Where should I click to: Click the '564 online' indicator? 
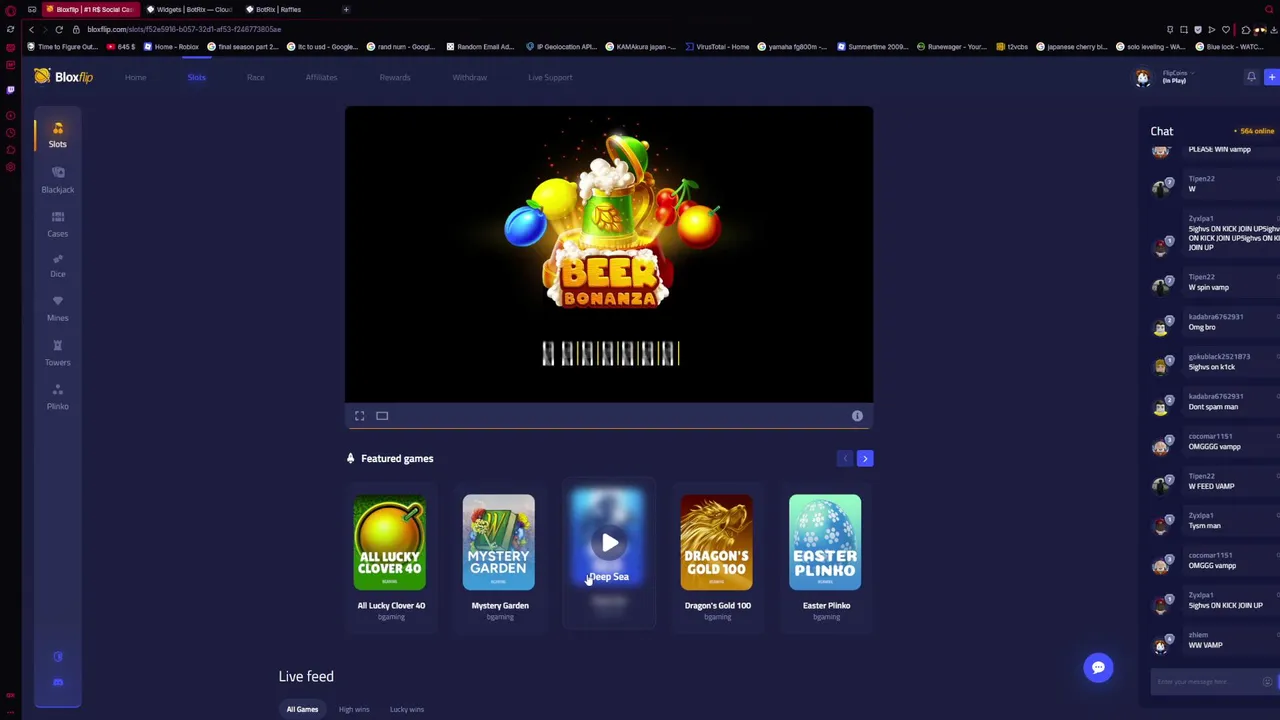point(1254,131)
